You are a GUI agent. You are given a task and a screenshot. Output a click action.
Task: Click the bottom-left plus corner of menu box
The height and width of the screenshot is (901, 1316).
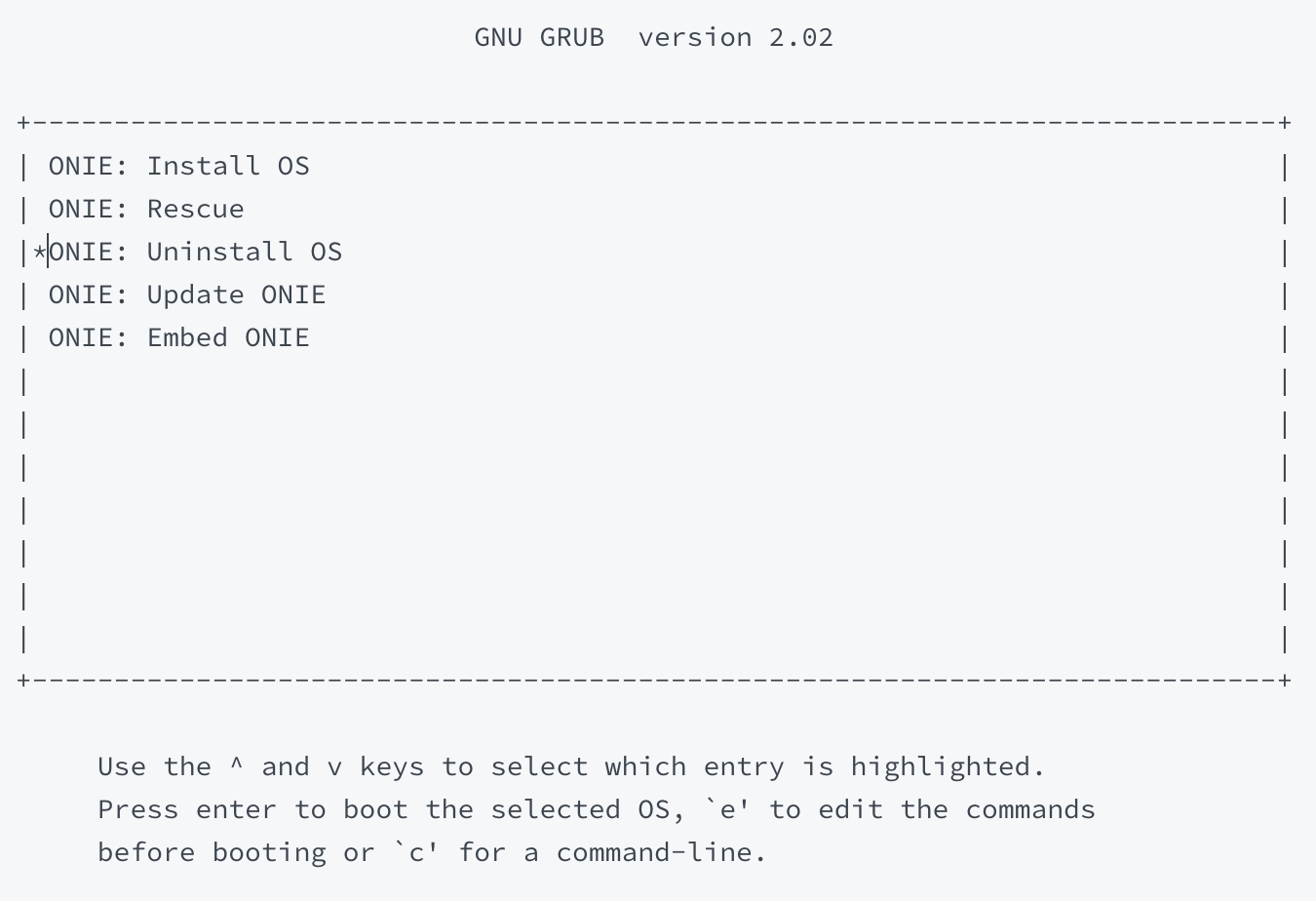23,680
